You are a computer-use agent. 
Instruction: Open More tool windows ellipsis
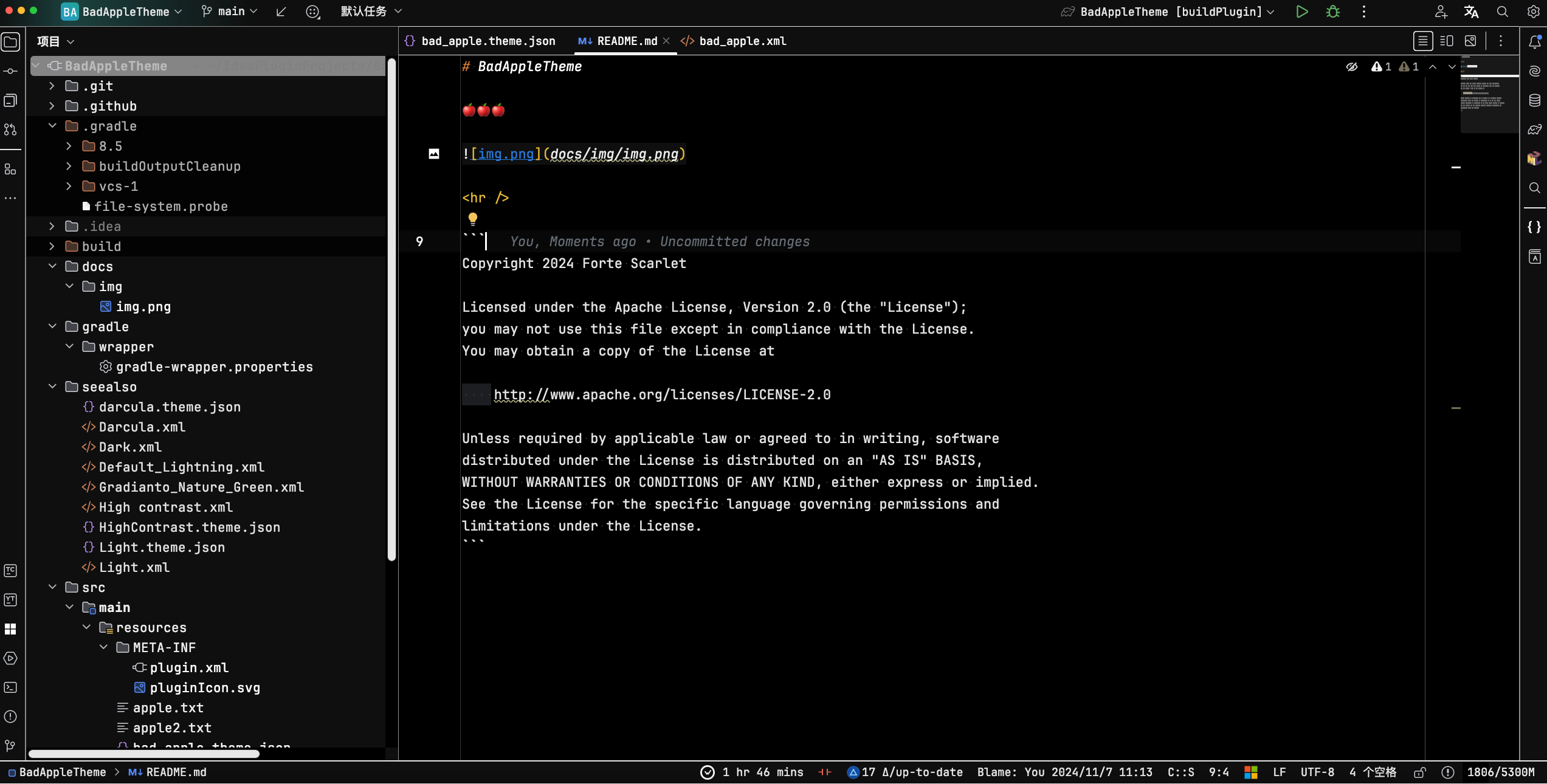(11, 198)
